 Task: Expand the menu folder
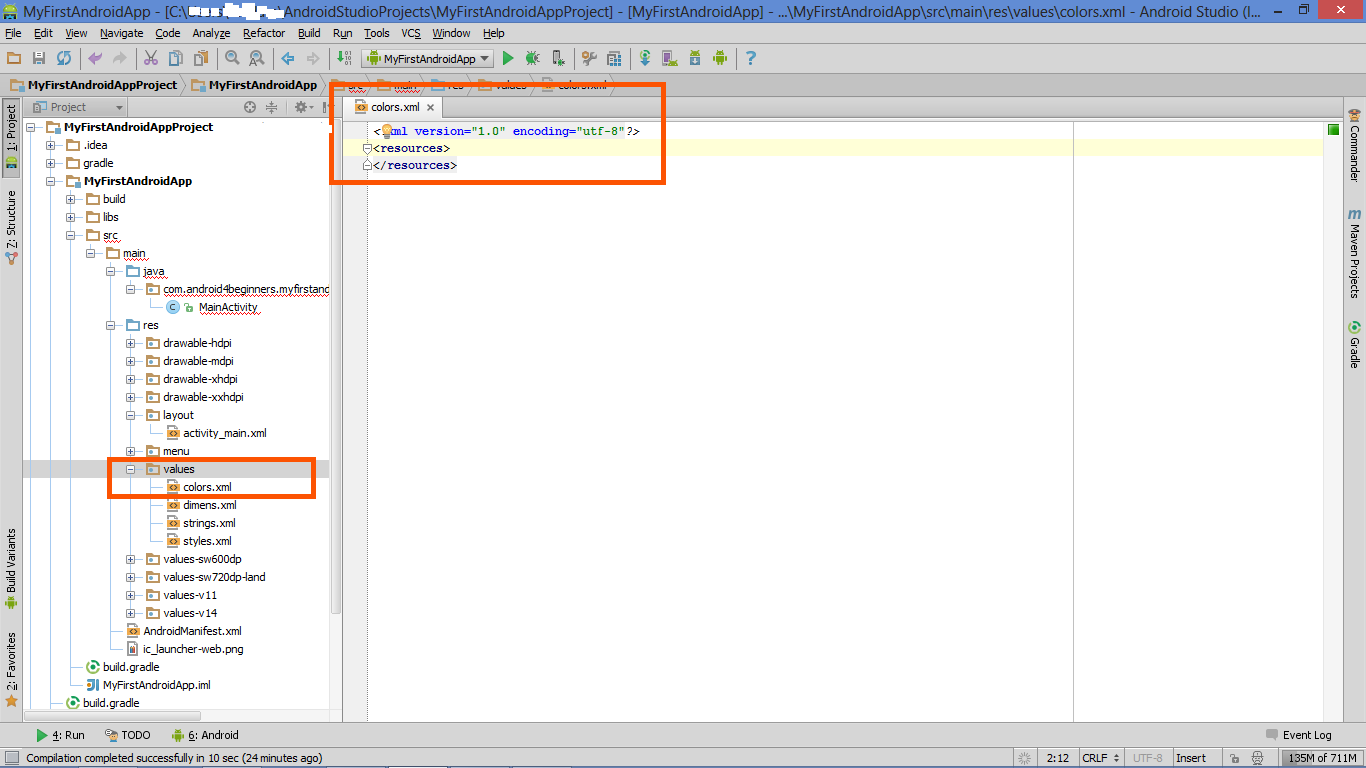131,451
